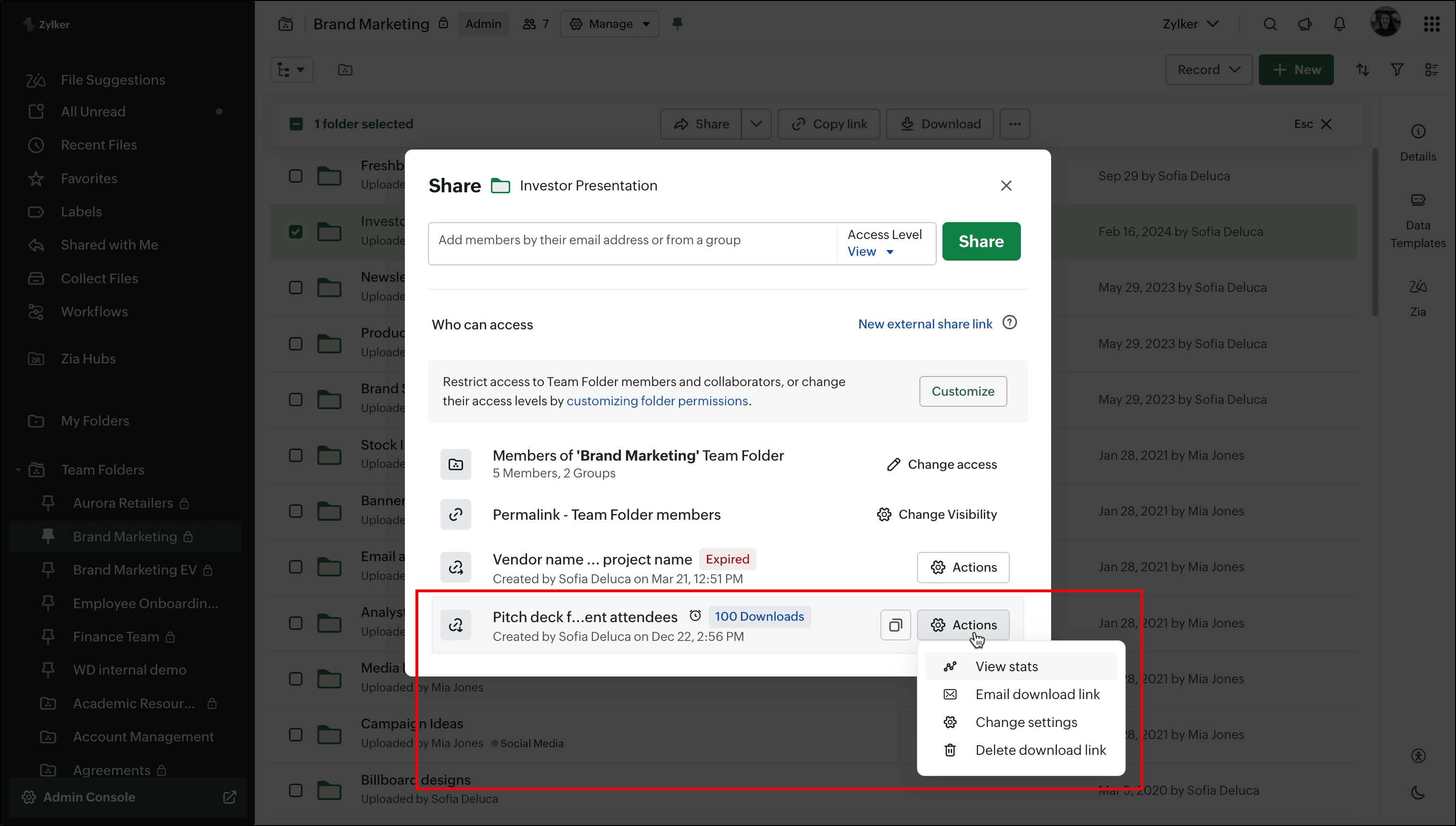Check the Freshb folder row checkbox
Image resolution: width=1456 pixels, height=826 pixels.
(296, 176)
